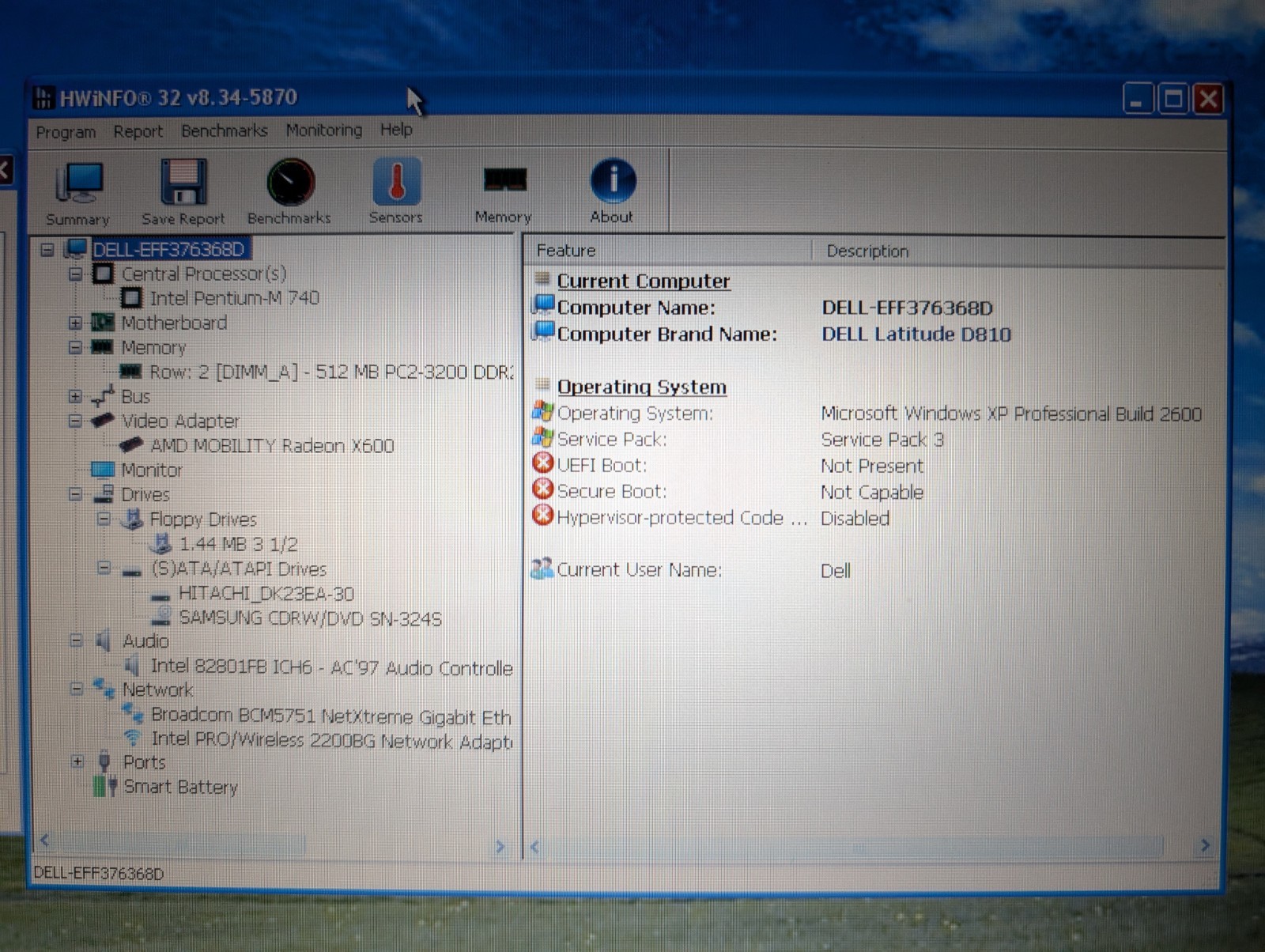Select Intel 82801FB ICH6 AC'97 audio entry
Image resolution: width=1265 pixels, height=952 pixels.
pos(331,667)
